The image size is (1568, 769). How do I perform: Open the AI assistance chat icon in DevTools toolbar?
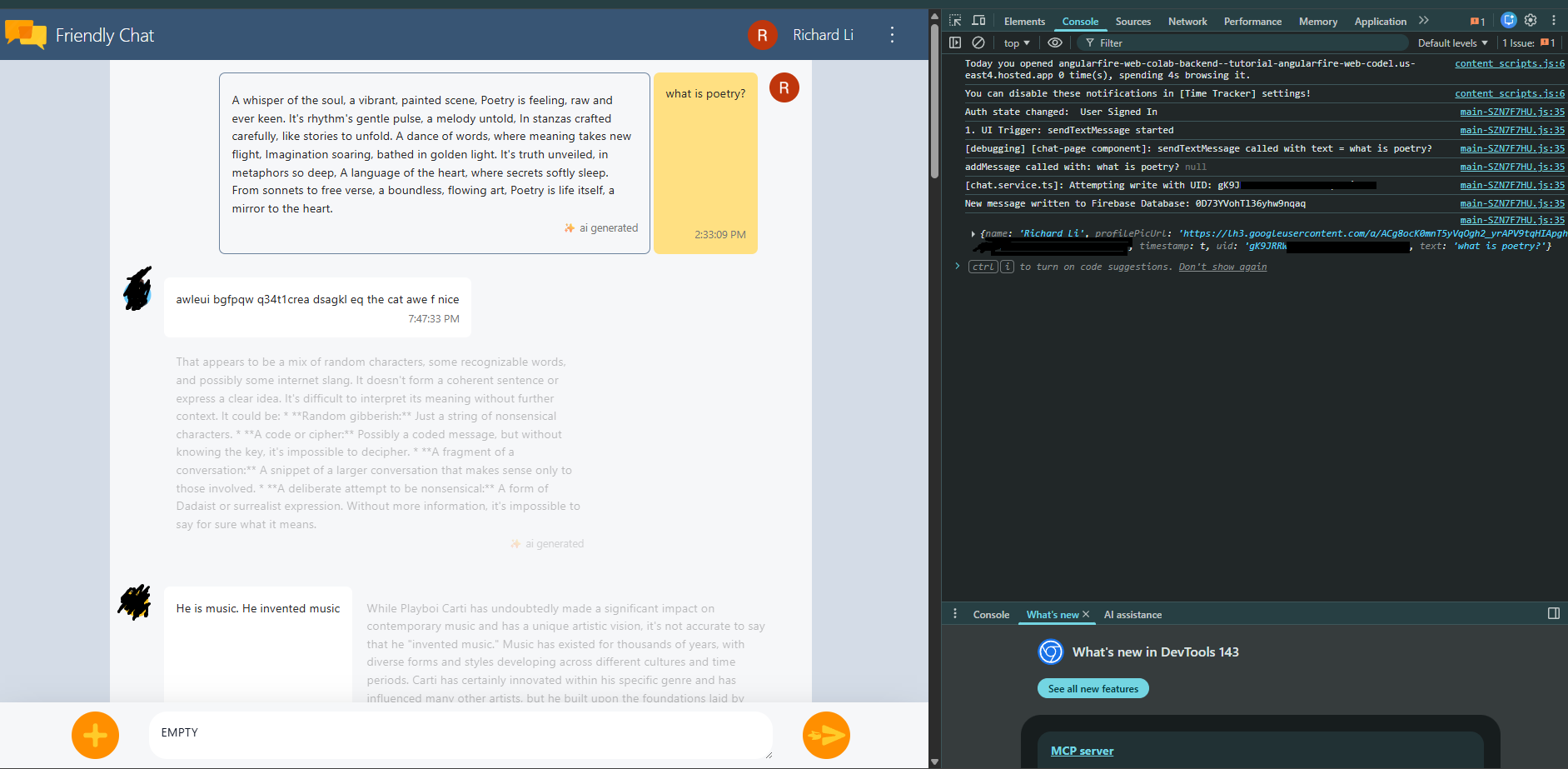tap(1508, 21)
